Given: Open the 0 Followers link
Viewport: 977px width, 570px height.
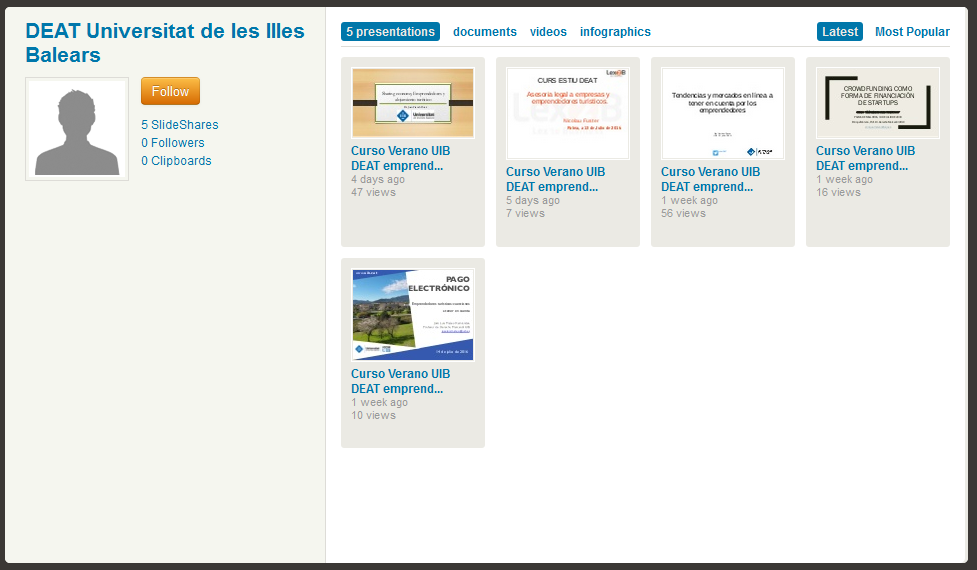Looking at the screenshot, I should coord(173,143).
